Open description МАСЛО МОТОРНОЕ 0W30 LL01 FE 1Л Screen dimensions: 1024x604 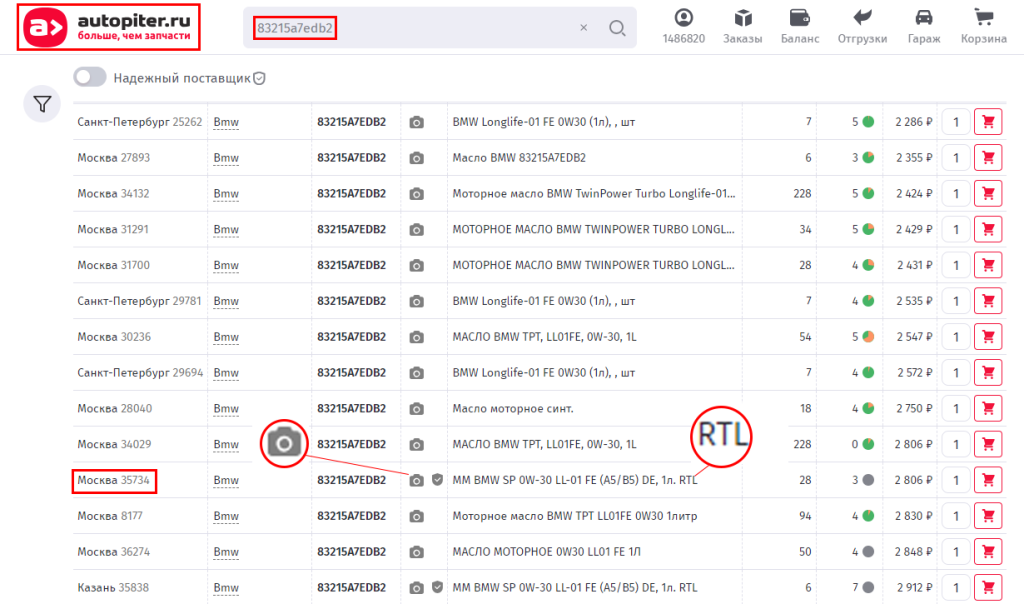click(547, 552)
